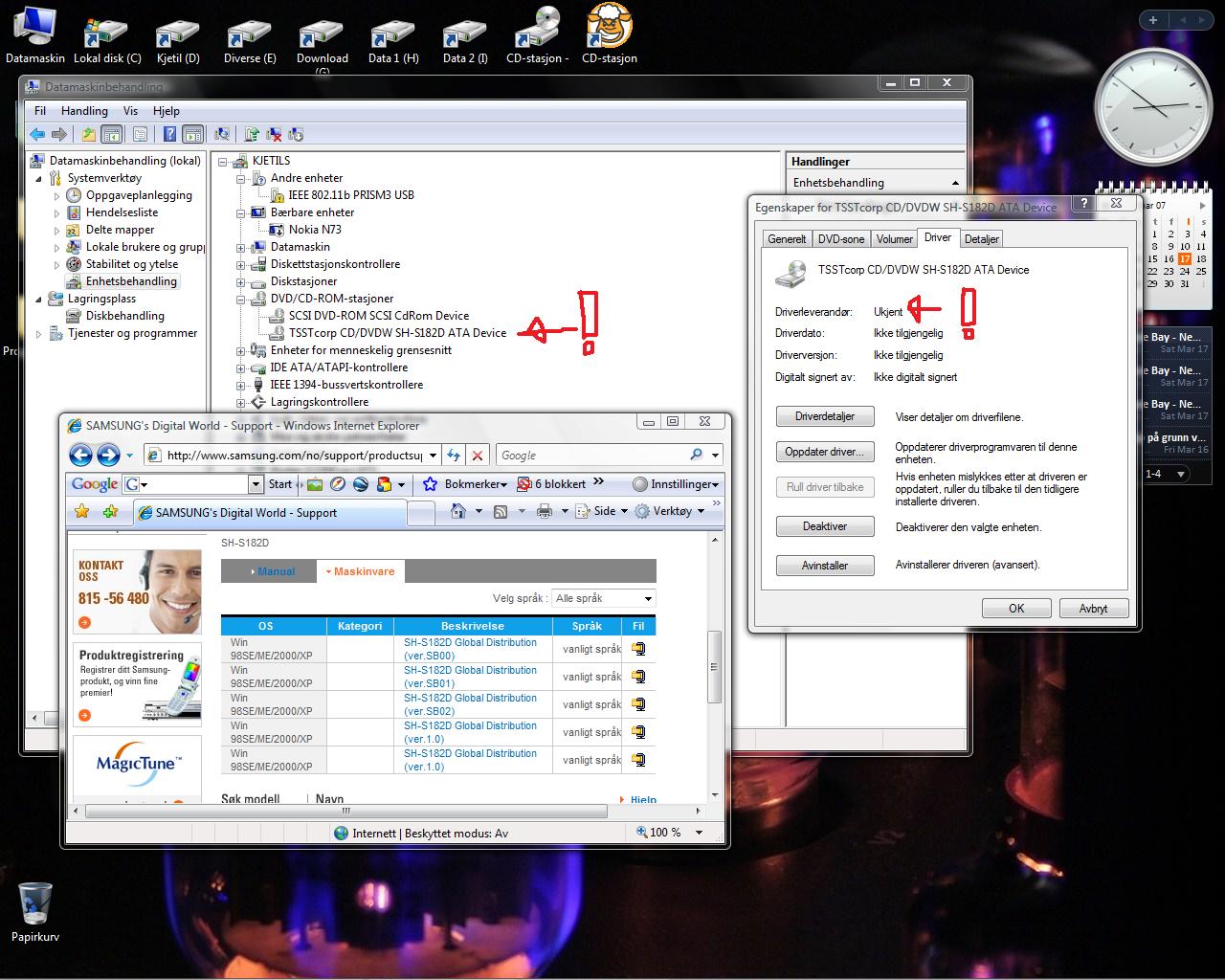Open Lokal disk (C) desktop shortcut
The image size is (1225, 980).
pyautogui.click(x=107, y=39)
